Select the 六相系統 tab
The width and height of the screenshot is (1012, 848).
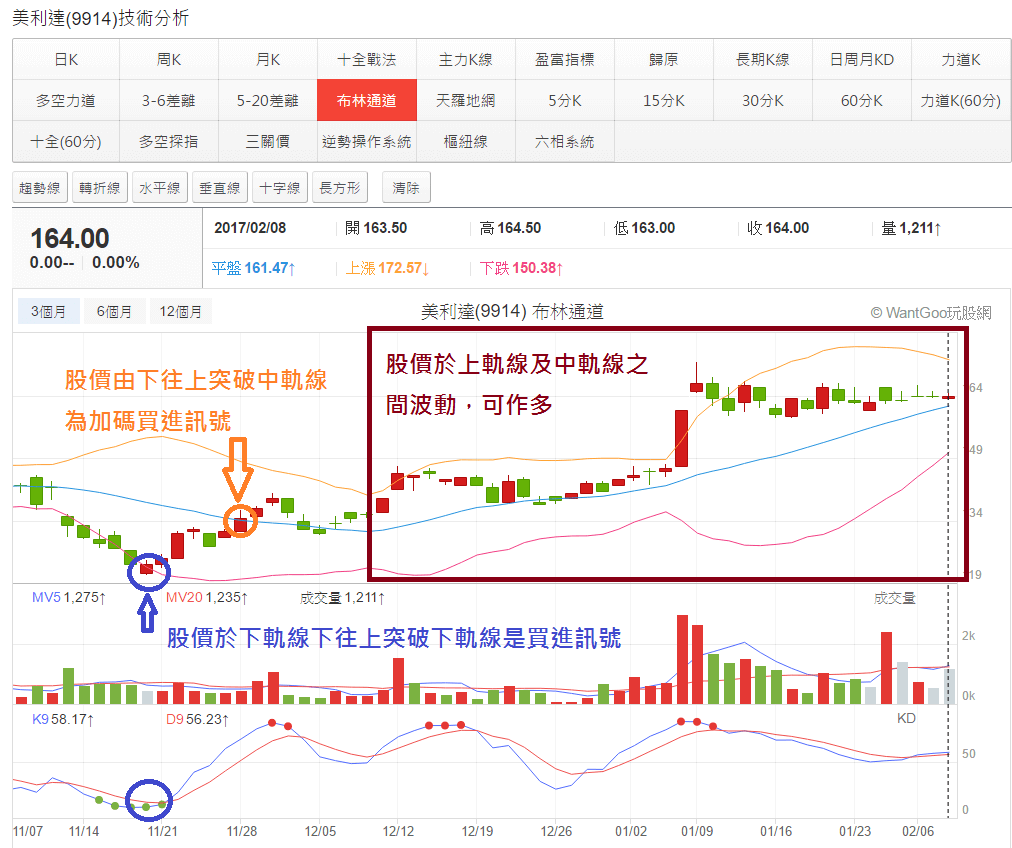click(565, 142)
